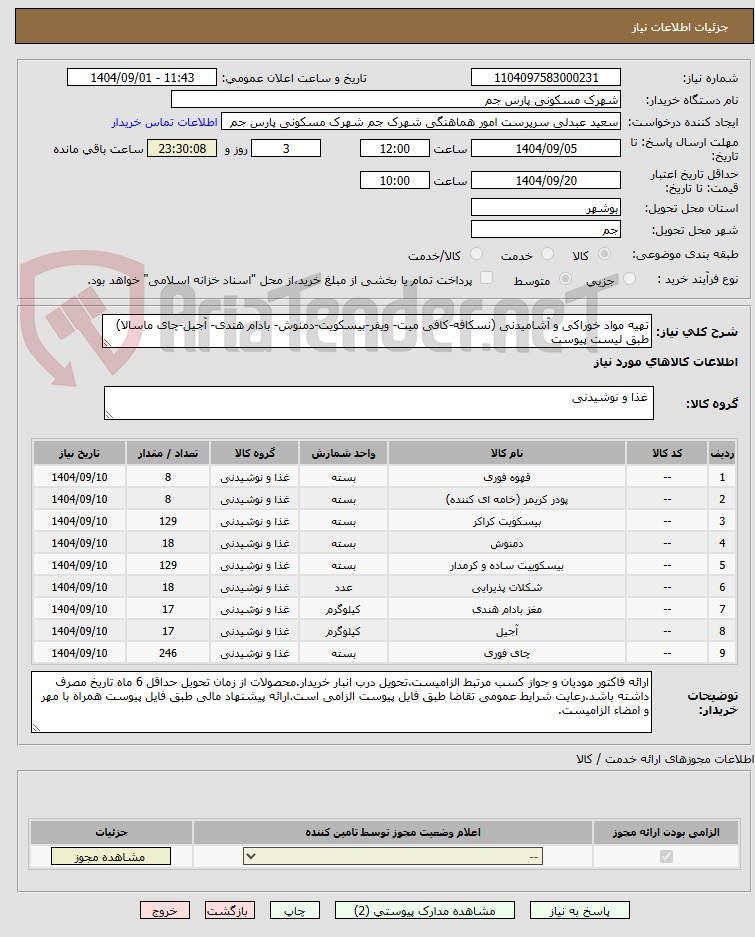Click the goods group field غذا و نوشیدنی
Viewport: 755px width, 937px height.
click(378, 403)
